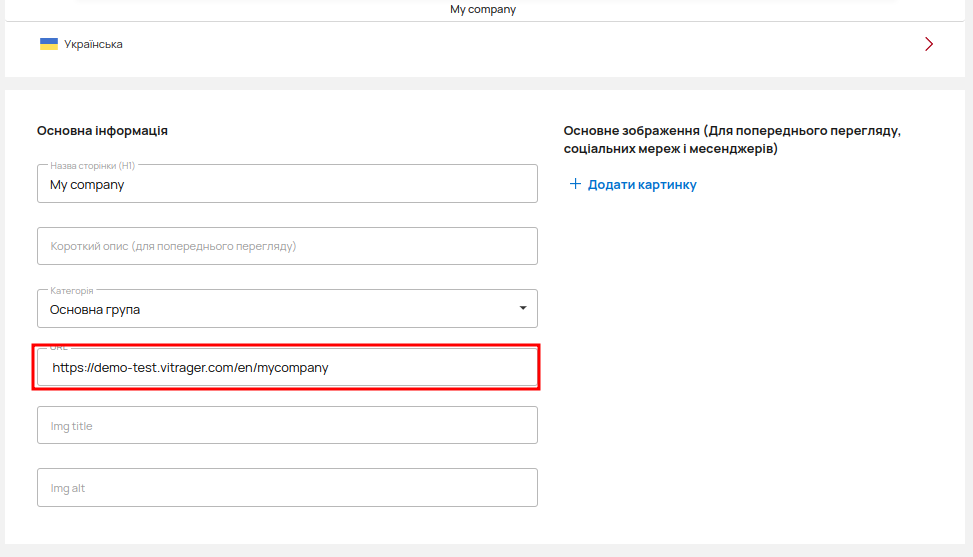973x557 pixels.
Task: Click empty area of Українська language row
Action: click(x=500, y=44)
